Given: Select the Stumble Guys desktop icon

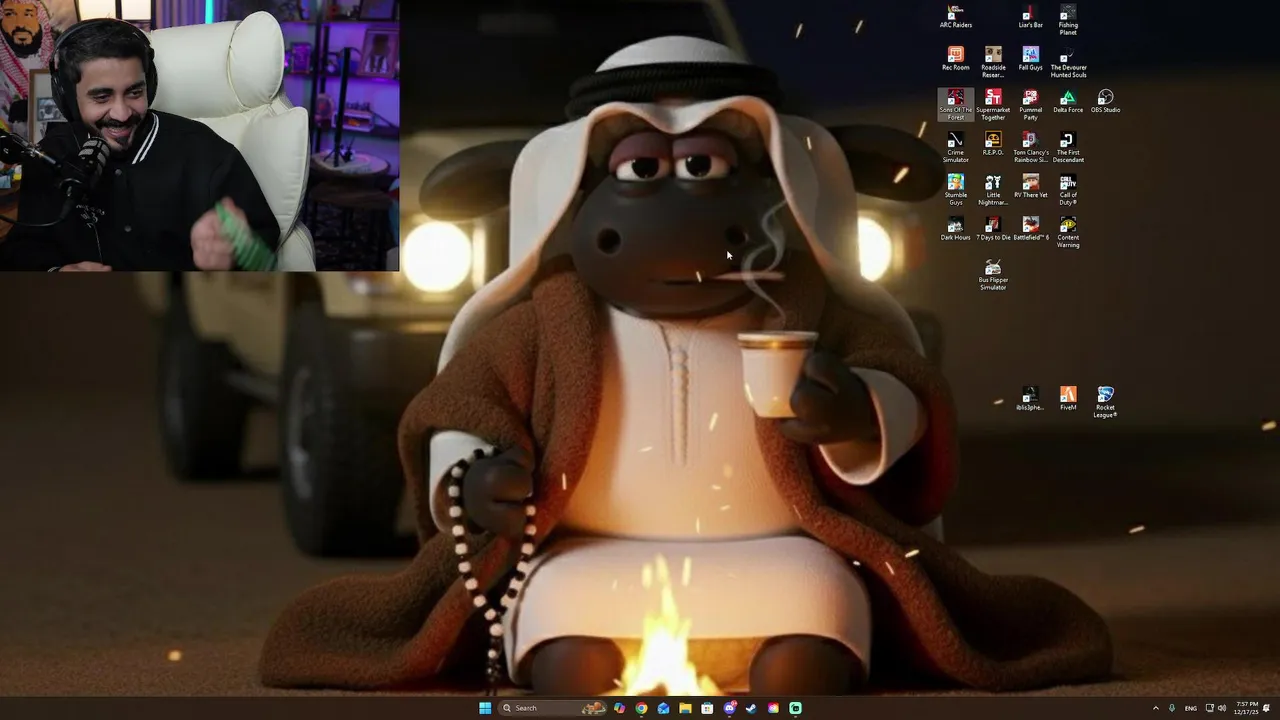Looking at the screenshot, I should tap(955, 190).
